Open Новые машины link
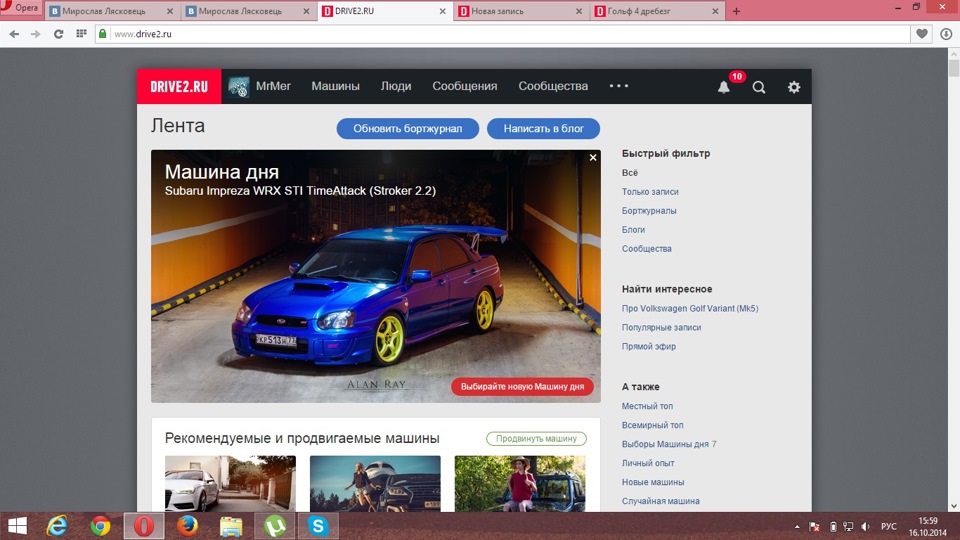 click(653, 482)
